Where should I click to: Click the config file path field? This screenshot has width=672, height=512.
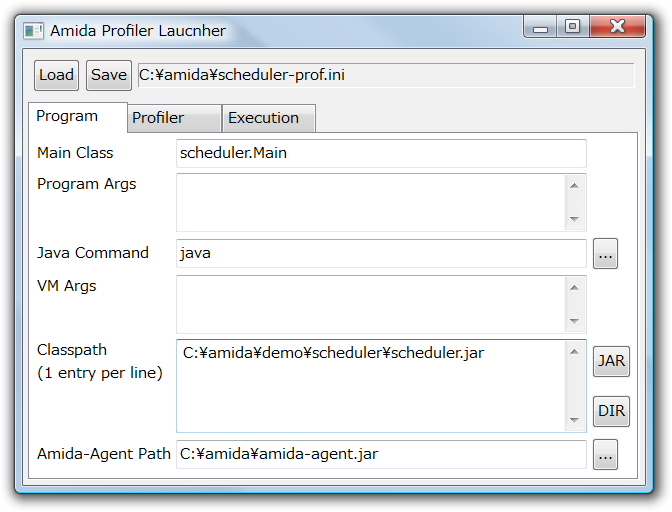(x=385, y=75)
